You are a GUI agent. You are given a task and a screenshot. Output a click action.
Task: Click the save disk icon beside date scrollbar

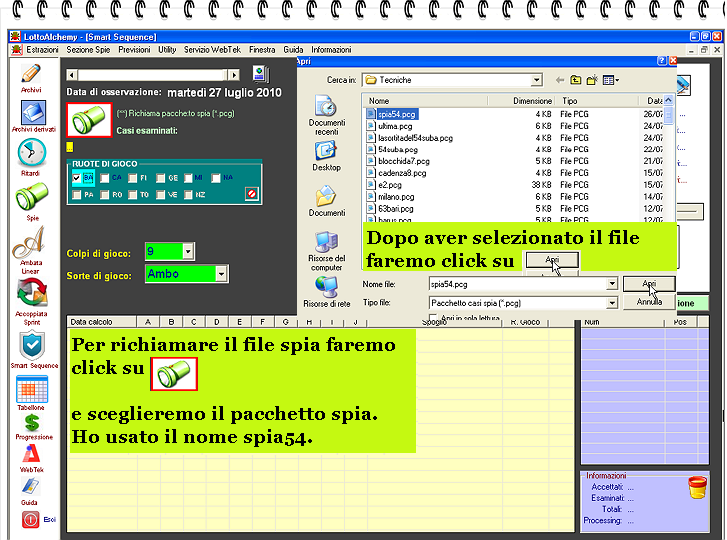point(260,74)
